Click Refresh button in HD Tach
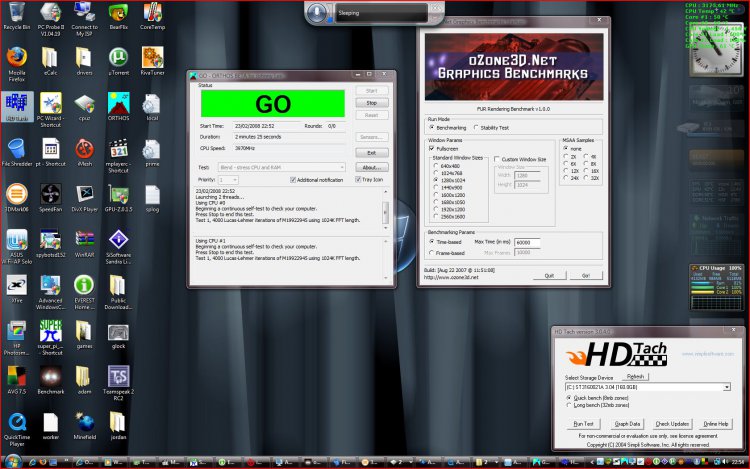Screen dimensions: 750x469 pos(635,377)
